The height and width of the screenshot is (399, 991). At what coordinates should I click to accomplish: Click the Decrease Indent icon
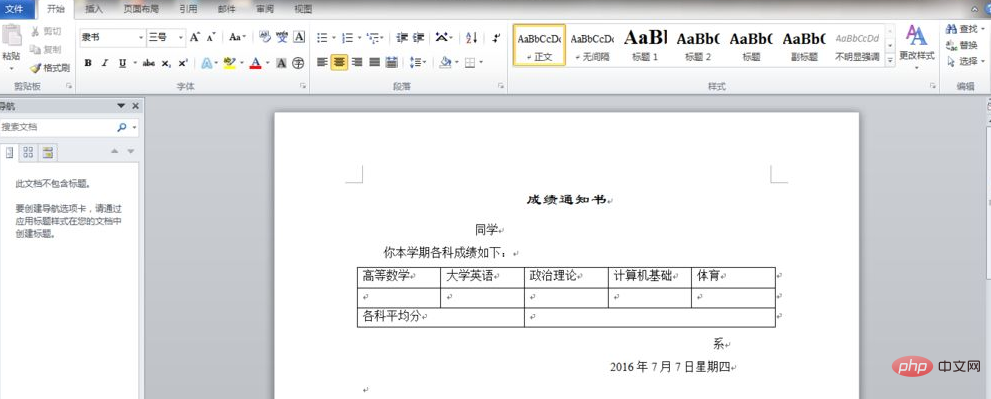click(402, 38)
